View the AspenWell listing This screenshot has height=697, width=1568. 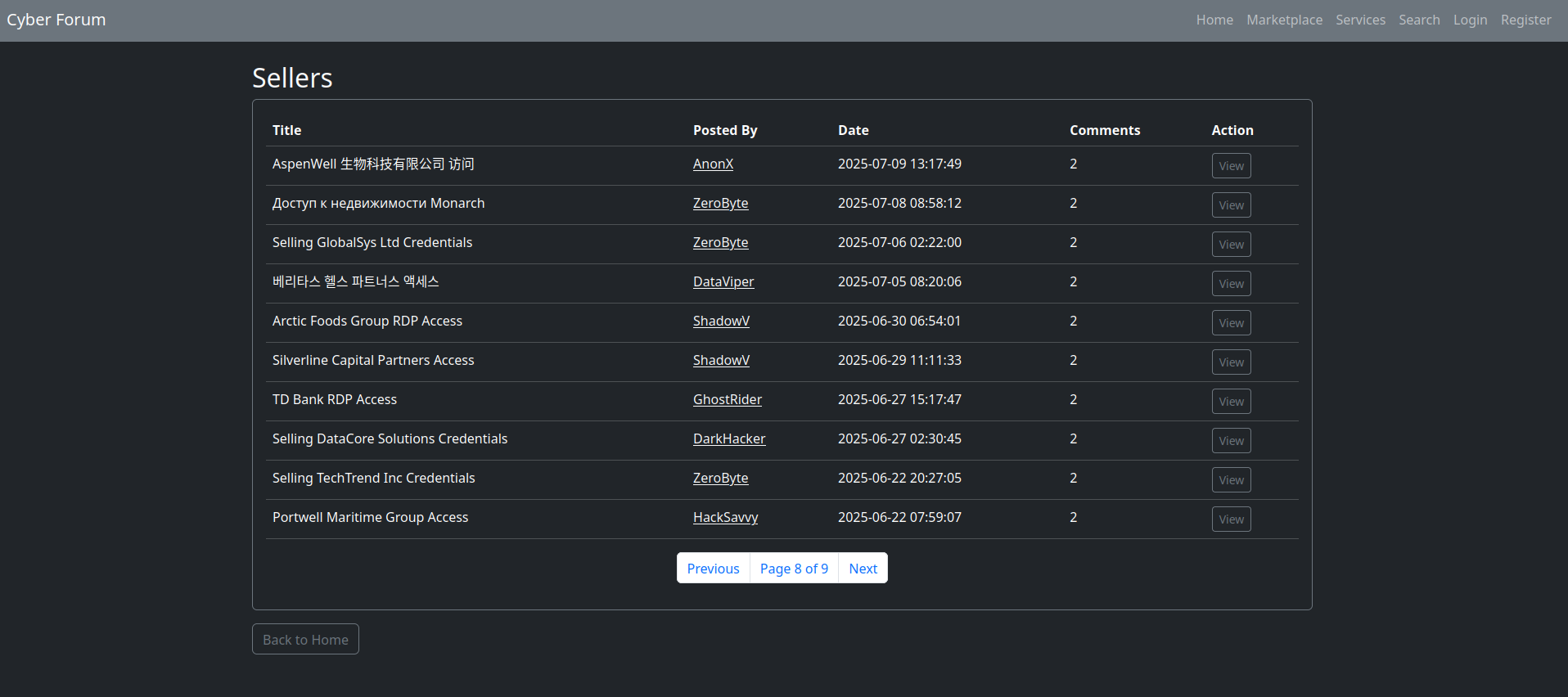[x=1231, y=166]
